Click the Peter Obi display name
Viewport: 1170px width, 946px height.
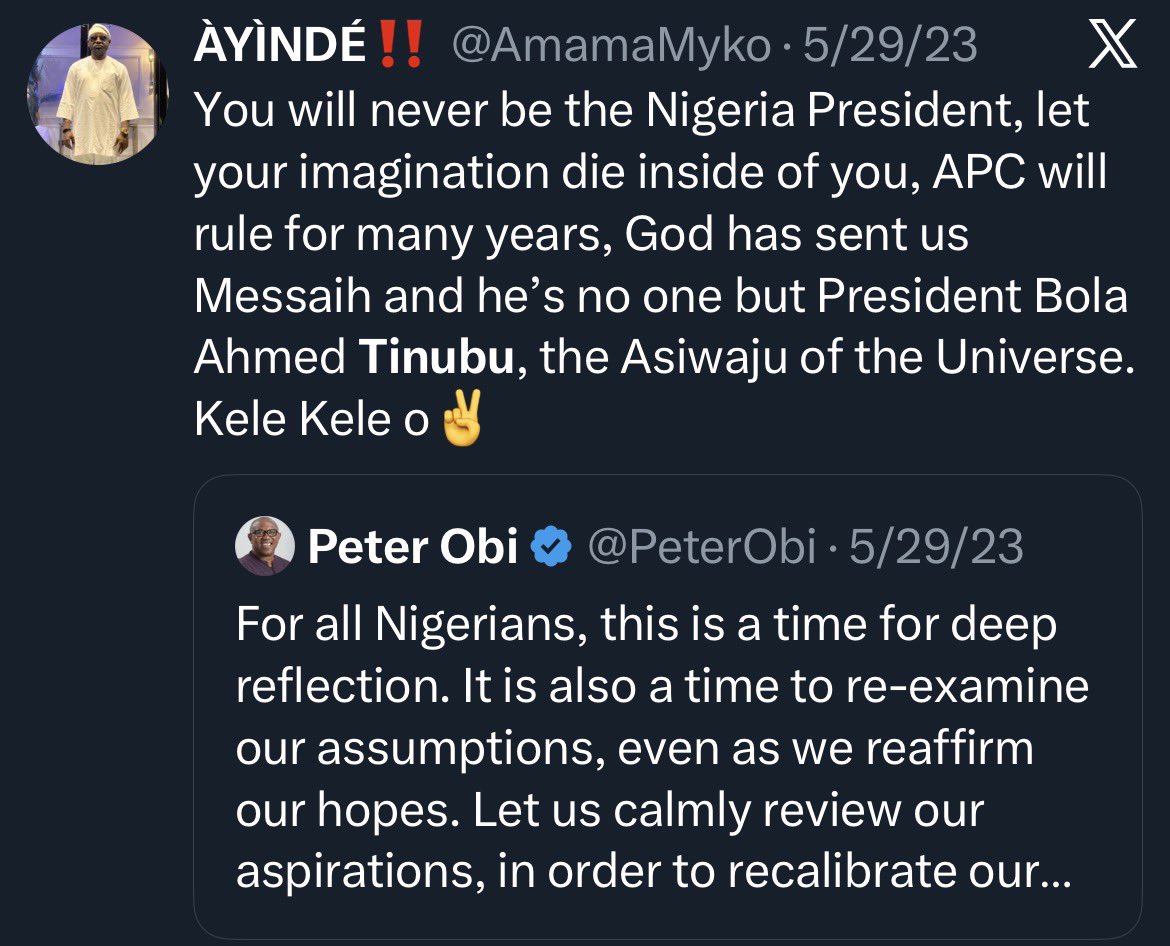click(413, 547)
